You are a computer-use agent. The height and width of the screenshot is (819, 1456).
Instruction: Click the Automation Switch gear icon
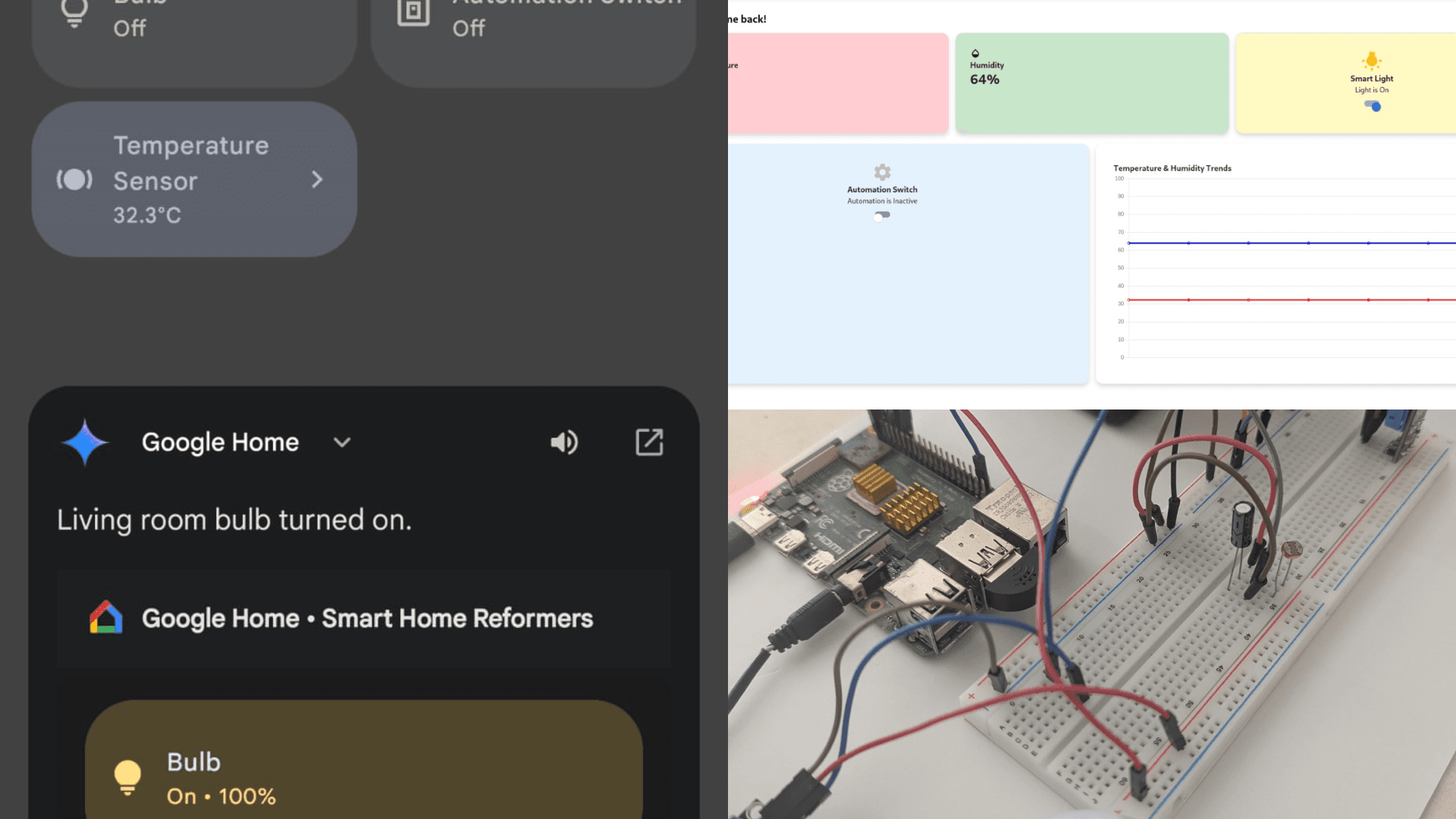(x=882, y=172)
